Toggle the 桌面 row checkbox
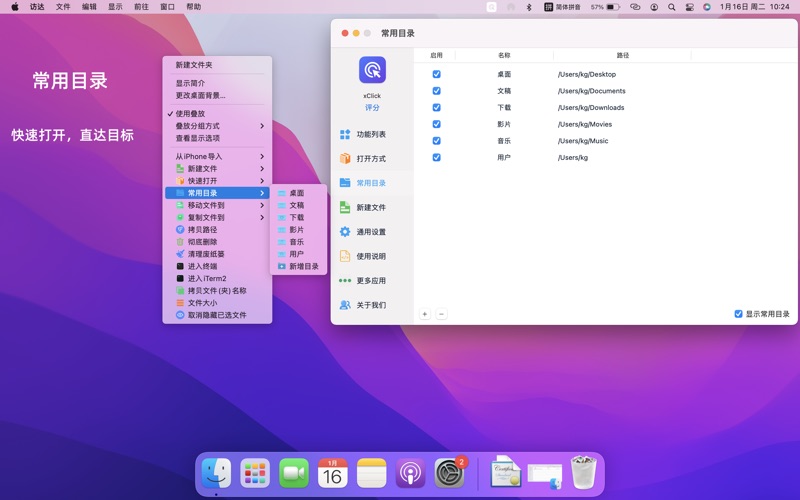 pyautogui.click(x=436, y=74)
